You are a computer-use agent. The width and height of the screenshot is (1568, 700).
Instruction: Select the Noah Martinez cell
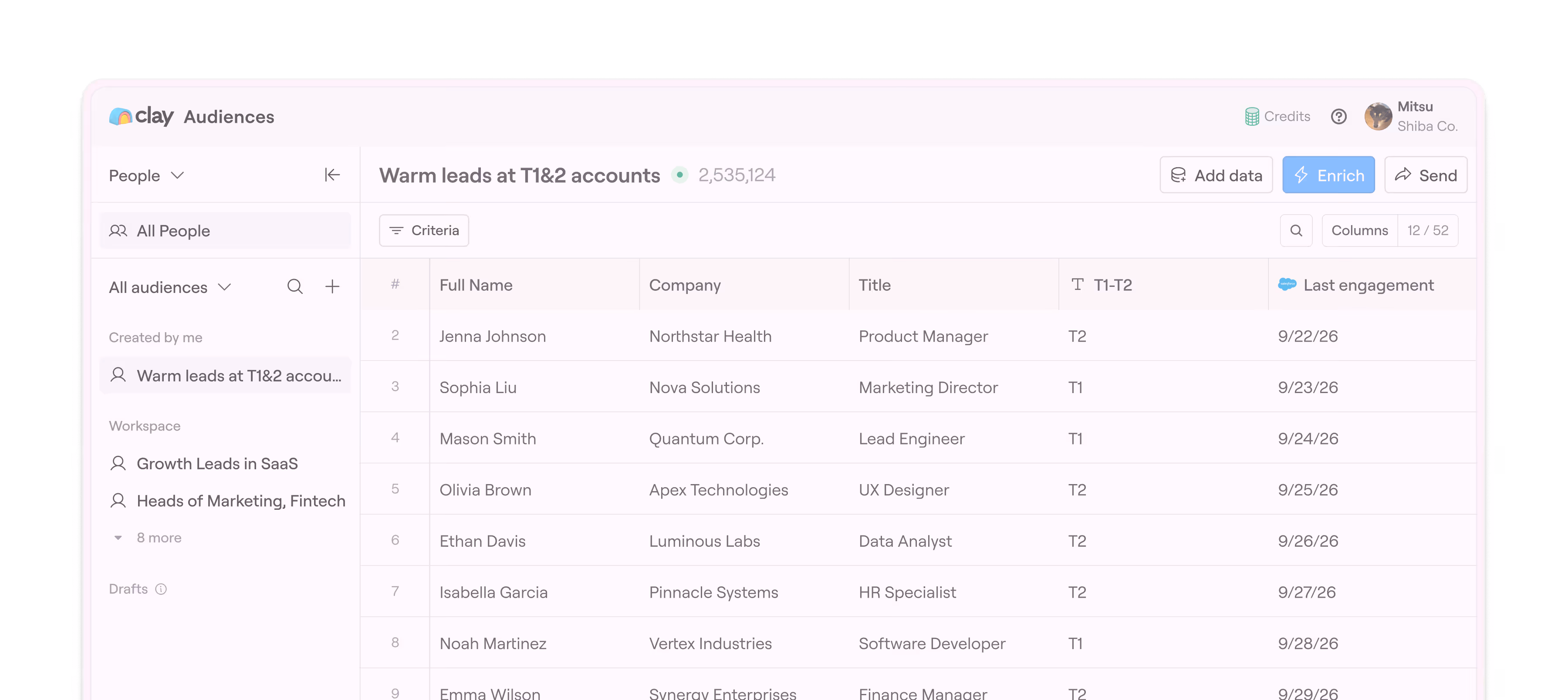[534, 643]
